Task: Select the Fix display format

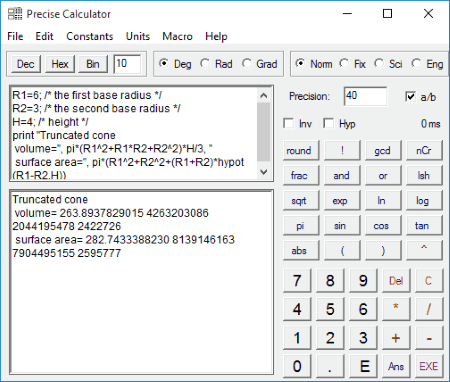Action: pos(353,64)
